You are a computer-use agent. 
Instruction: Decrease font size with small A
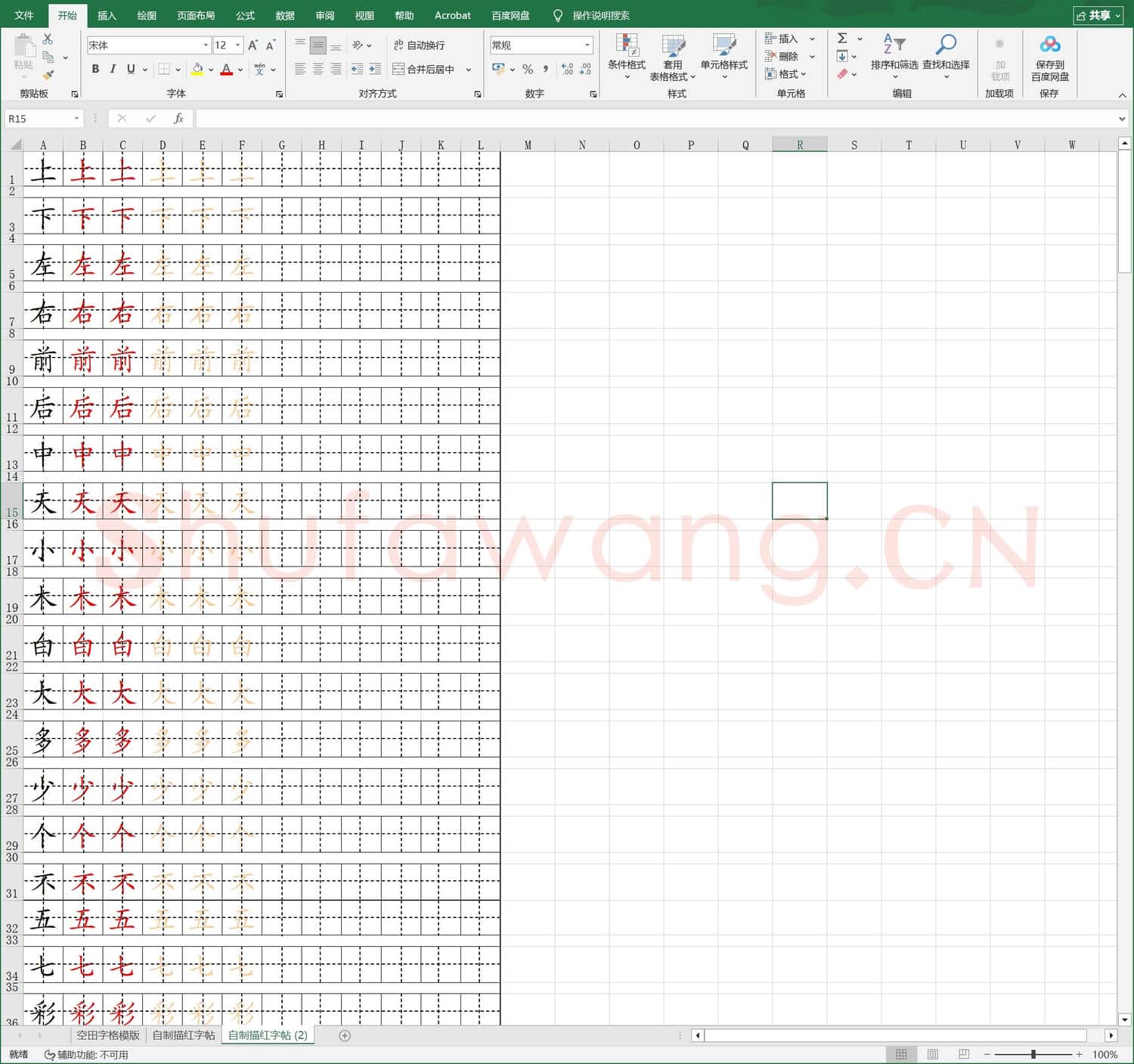271,45
